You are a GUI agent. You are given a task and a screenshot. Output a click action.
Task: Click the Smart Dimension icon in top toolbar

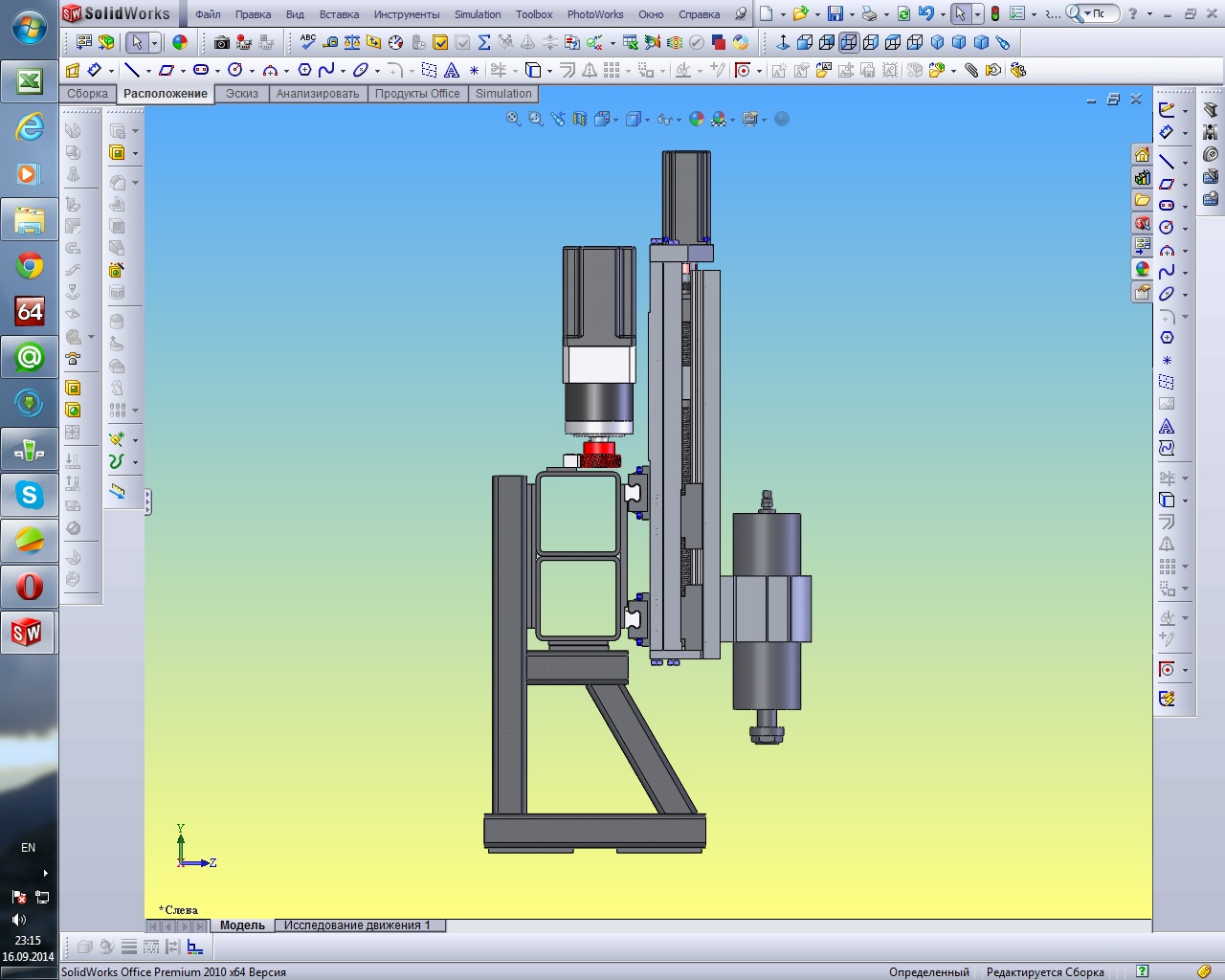(x=95, y=70)
